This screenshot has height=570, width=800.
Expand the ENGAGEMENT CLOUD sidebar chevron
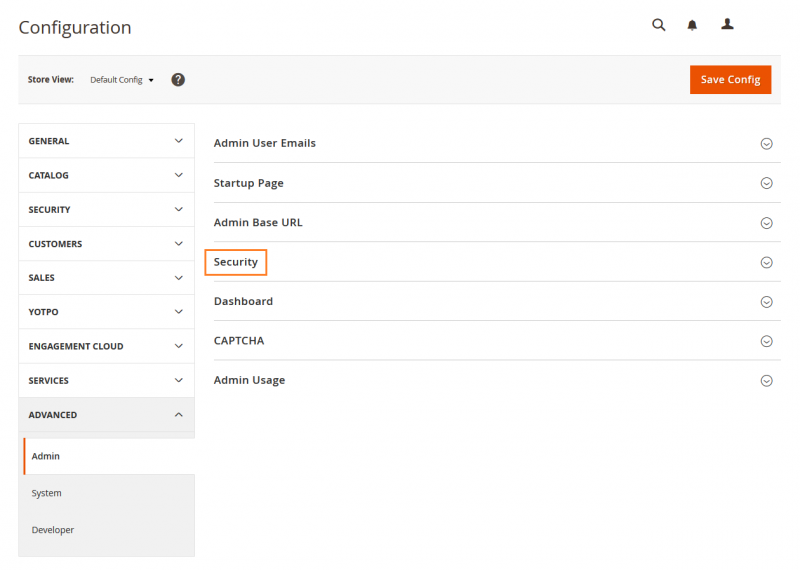179,346
